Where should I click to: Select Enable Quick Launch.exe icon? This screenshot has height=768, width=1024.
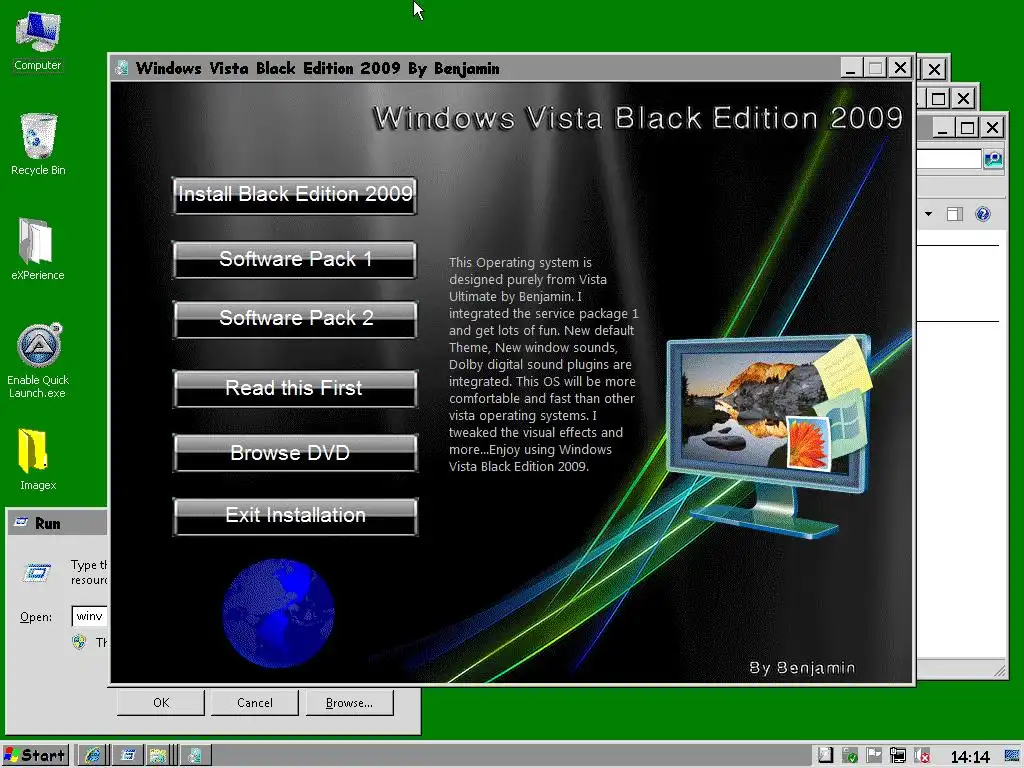click(x=38, y=360)
